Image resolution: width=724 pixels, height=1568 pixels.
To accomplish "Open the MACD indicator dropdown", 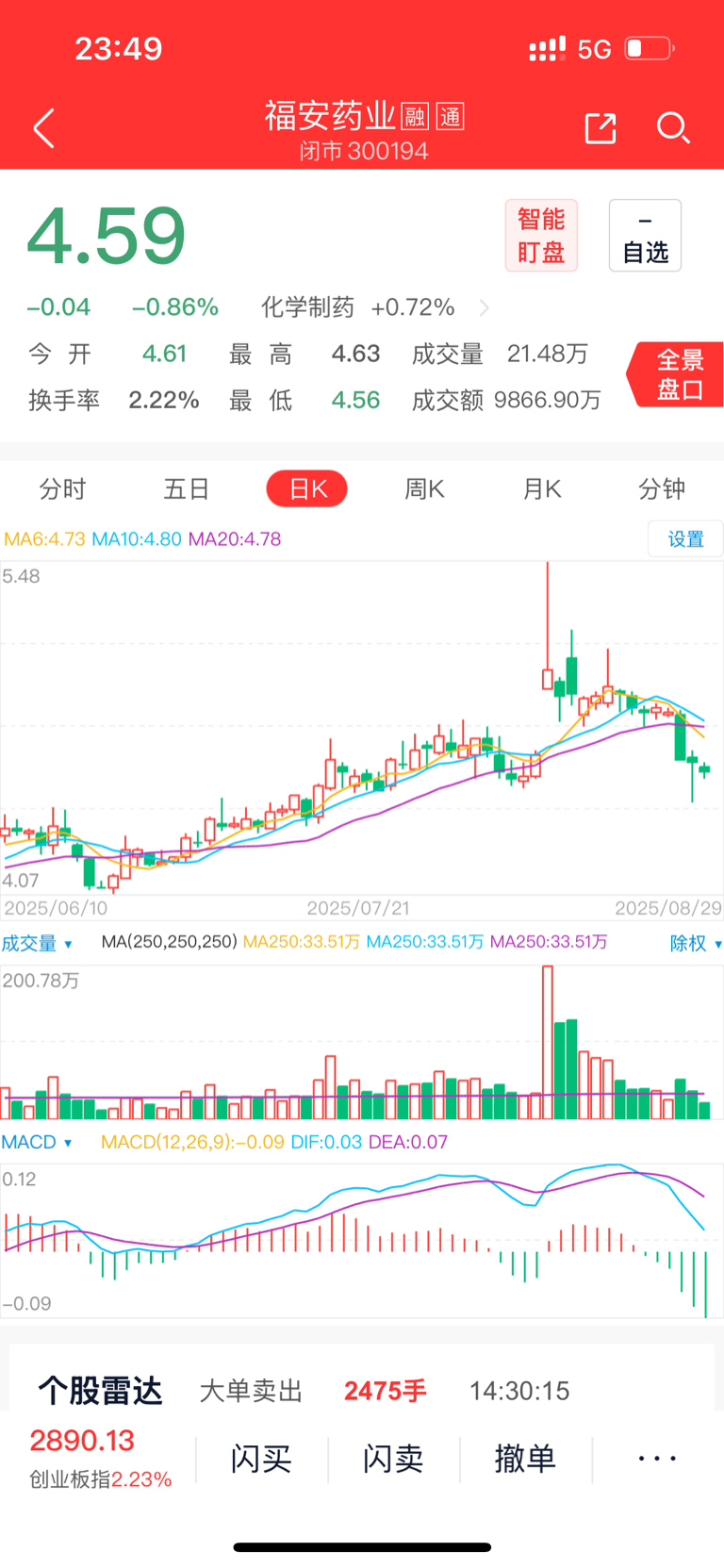I will click(37, 1142).
